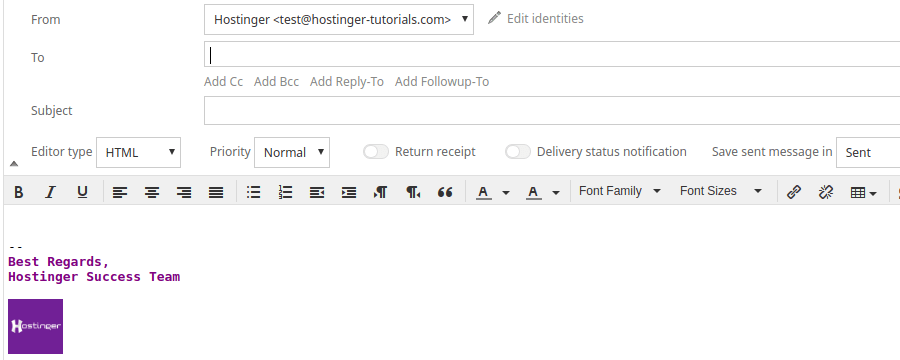Insert numbered list
This screenshot has height=360, width=900.
(285, 192)
